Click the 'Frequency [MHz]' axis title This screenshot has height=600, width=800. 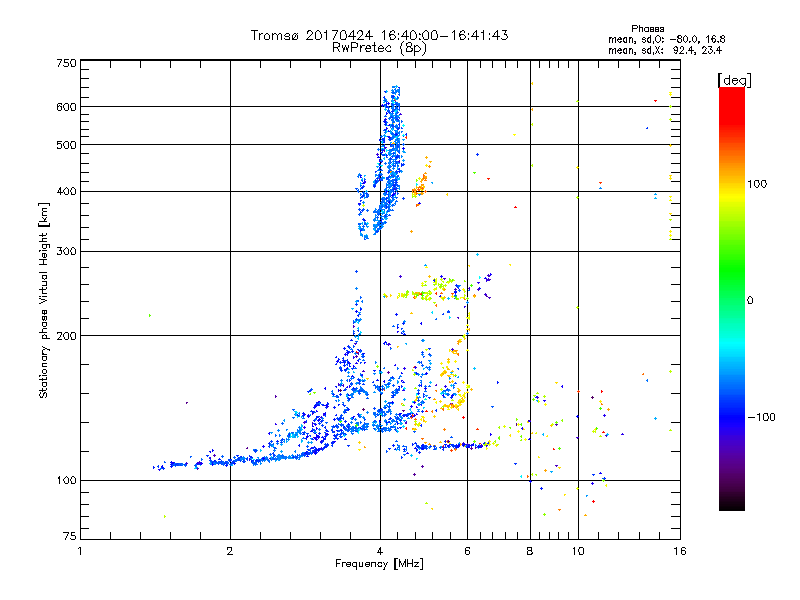click(x=379, y=564)
